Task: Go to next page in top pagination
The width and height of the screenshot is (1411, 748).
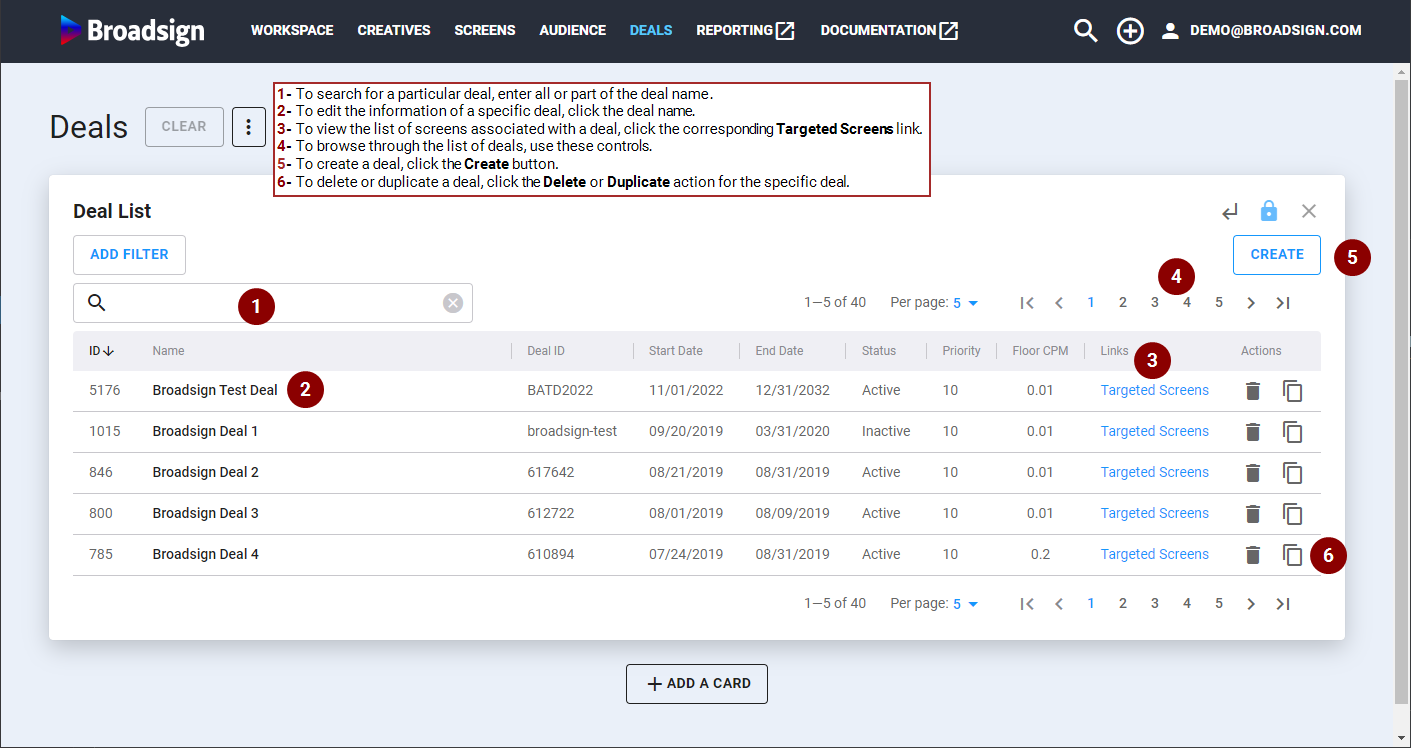Action: [x=1251, y=303]
